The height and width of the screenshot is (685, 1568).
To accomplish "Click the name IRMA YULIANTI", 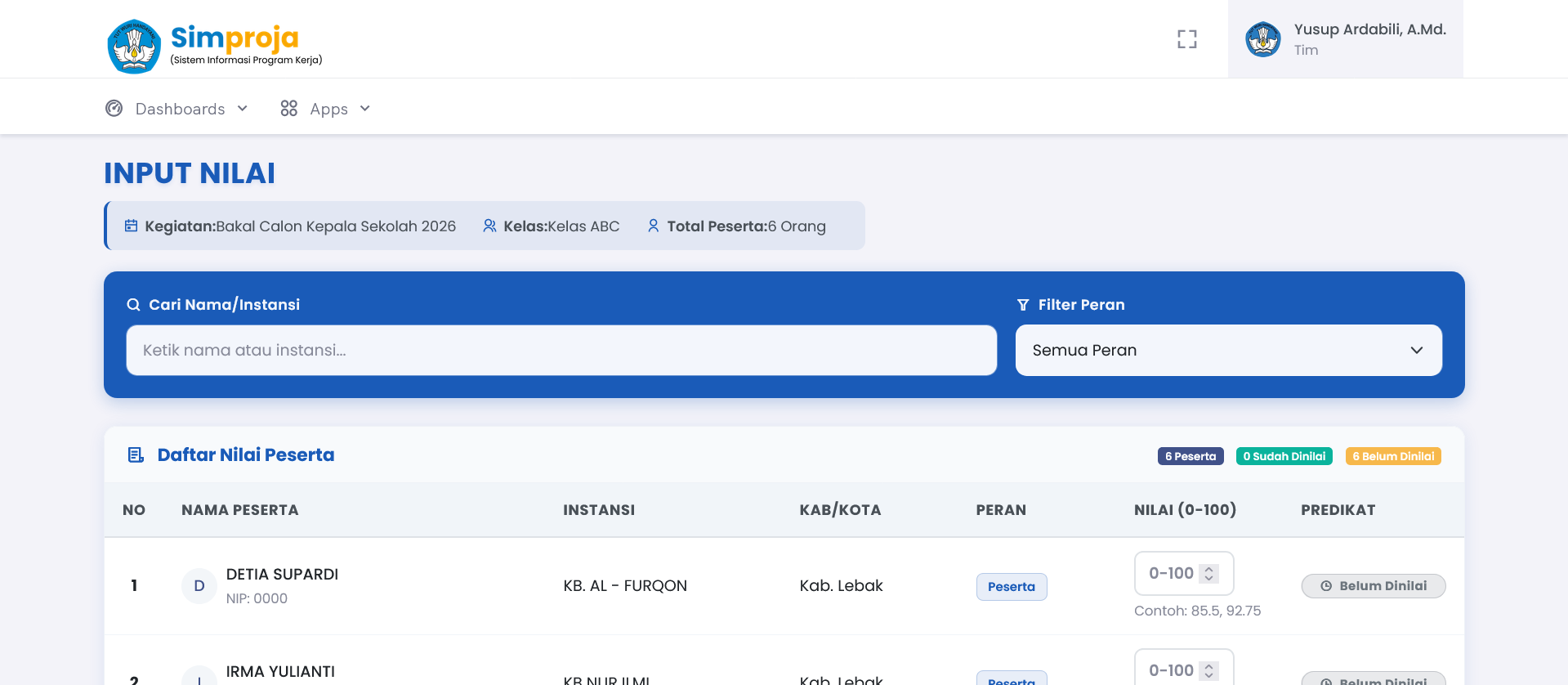I will [280, 672].
